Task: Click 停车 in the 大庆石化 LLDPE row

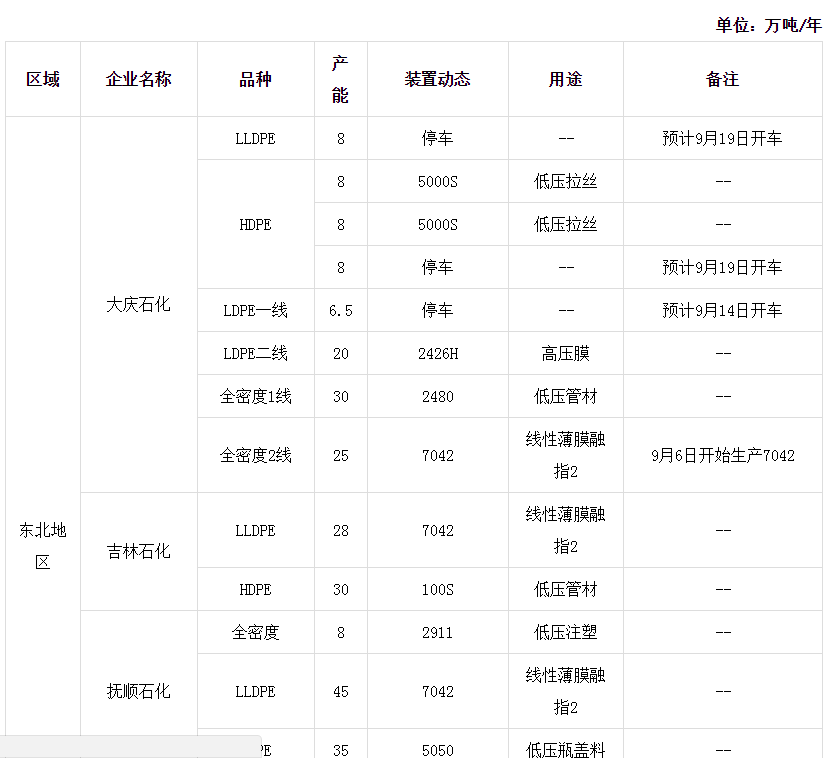Action: [437, 139]
